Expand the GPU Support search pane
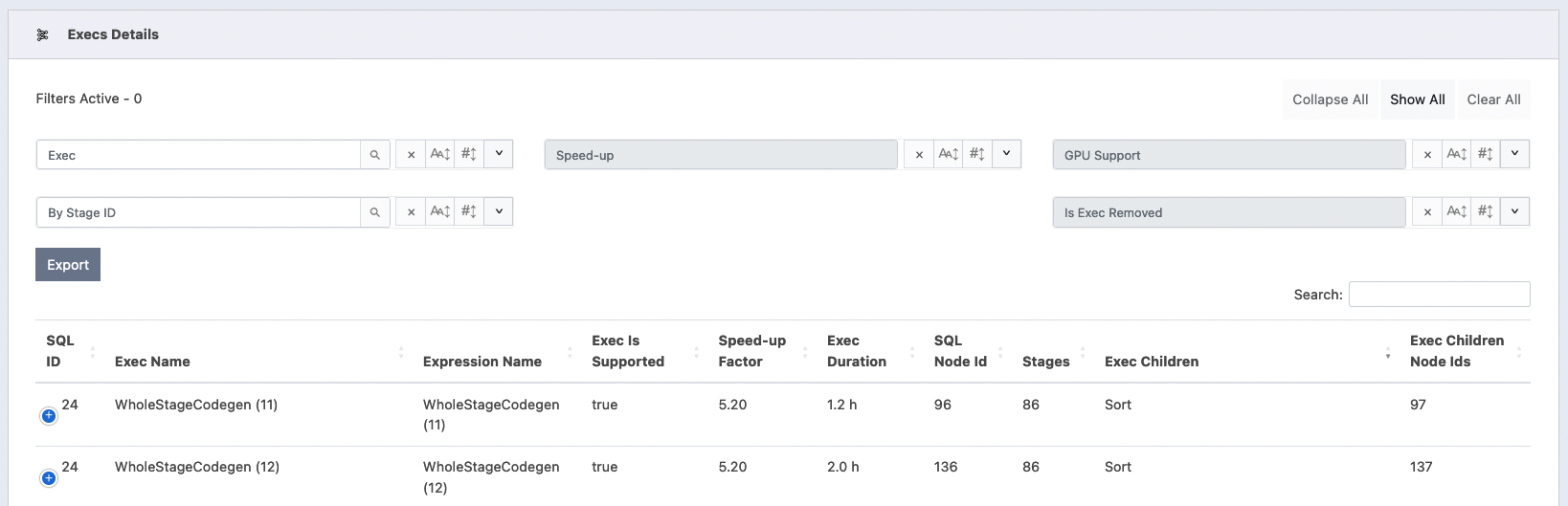This screenshot has width=1568, height=506. click(1515, 154)
